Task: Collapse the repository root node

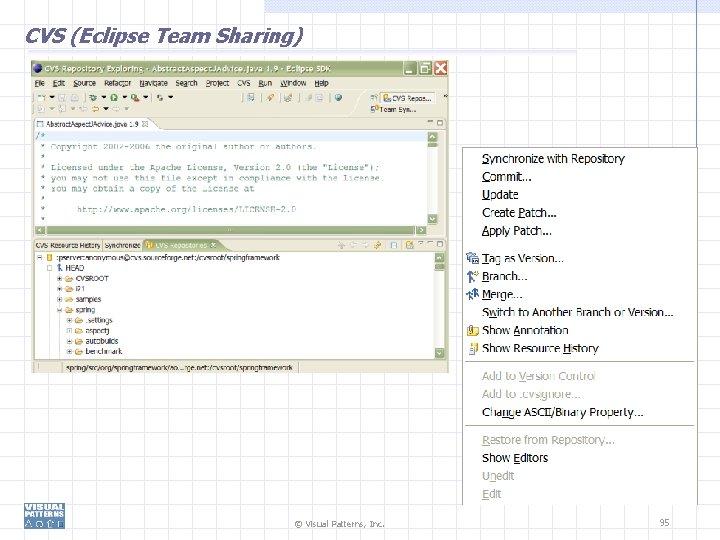Action: click(40, 258)
